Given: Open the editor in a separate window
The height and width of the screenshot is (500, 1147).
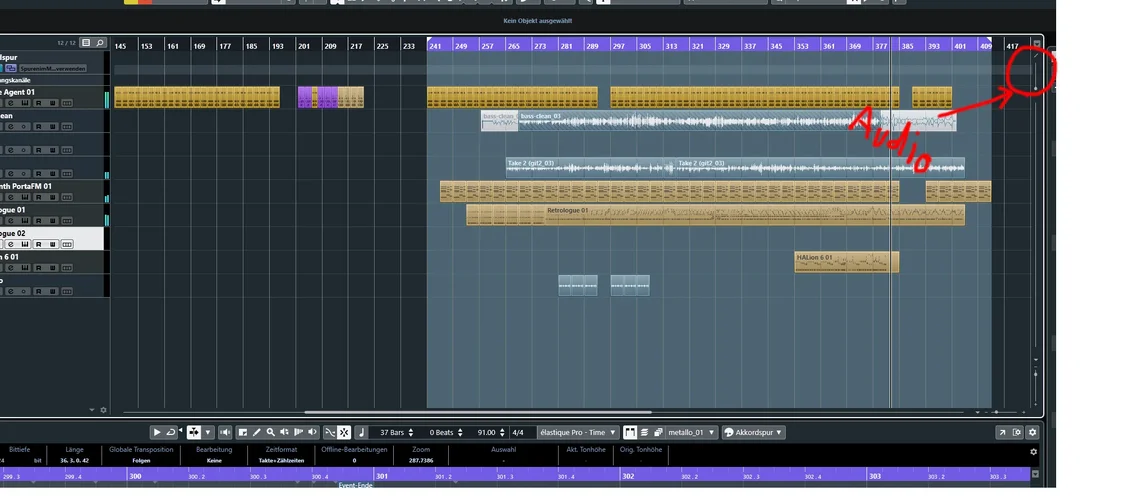Looking at the screenshot, I should 1001,432.
